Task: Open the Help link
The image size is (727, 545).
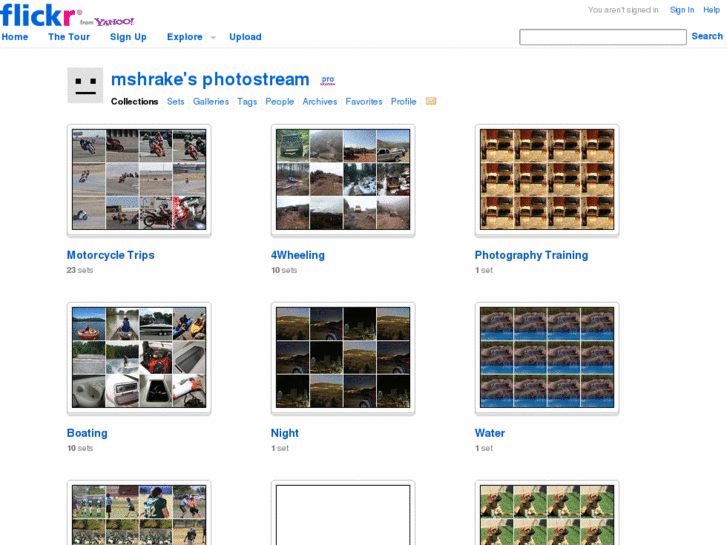Action: [711, 10]
